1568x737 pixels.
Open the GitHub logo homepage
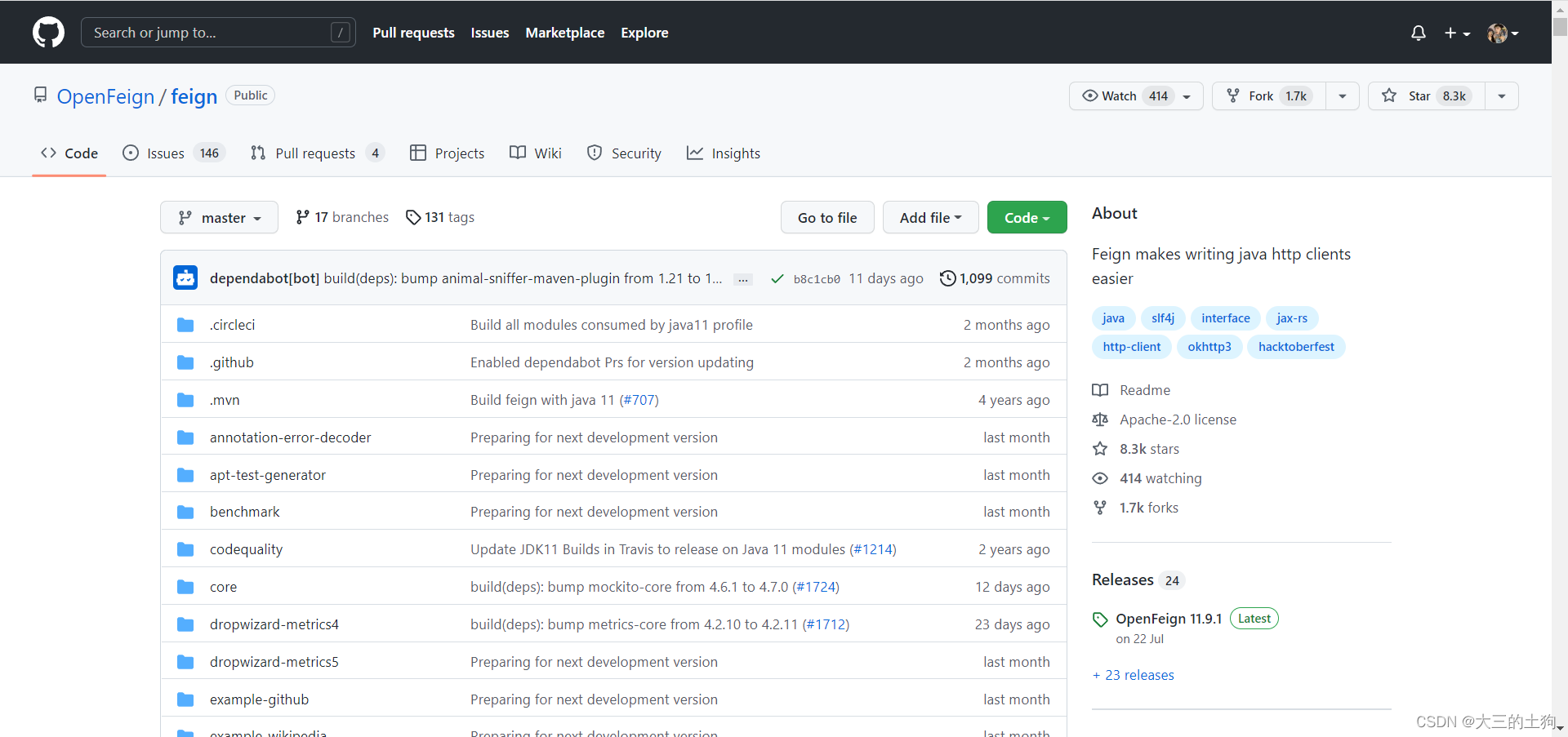[48, 33]
